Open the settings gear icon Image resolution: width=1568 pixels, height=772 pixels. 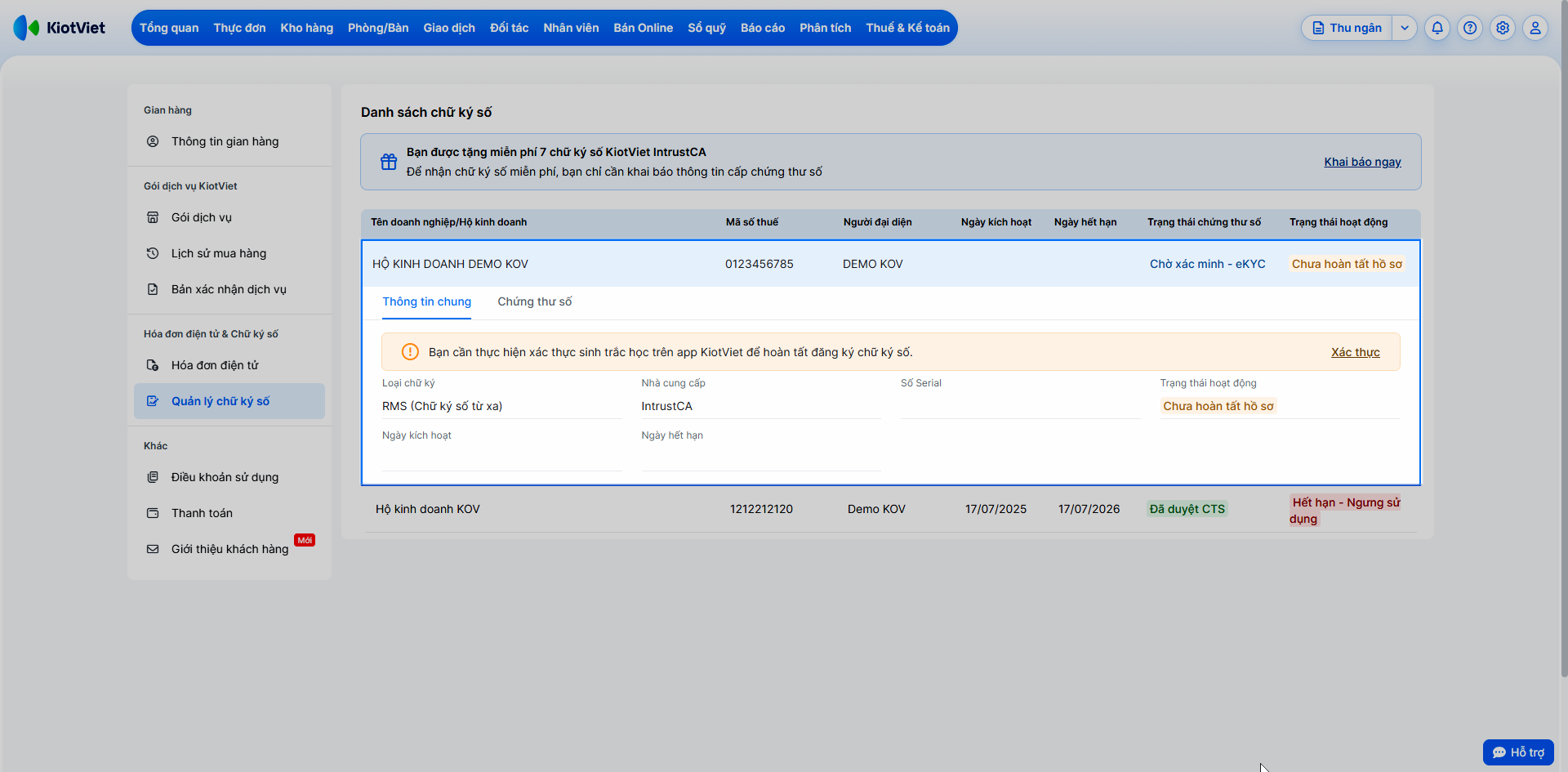(x=1503, y=28)
